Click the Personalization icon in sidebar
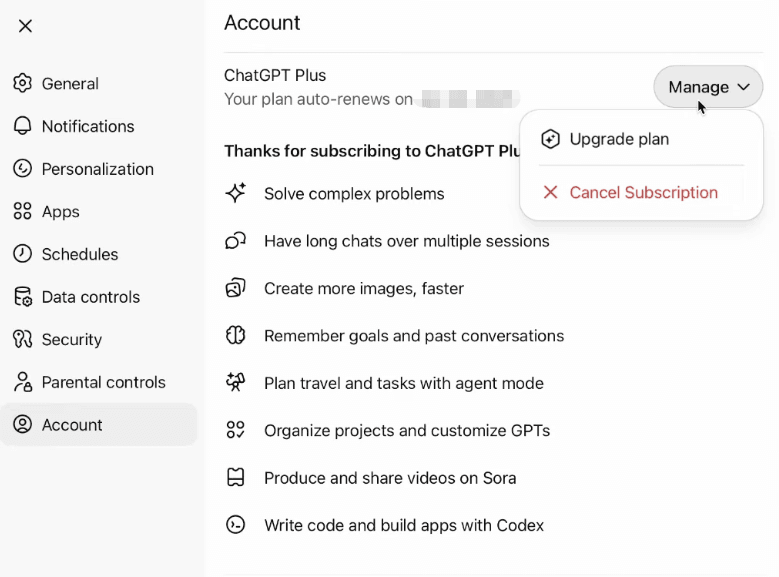 coord(22,169)
